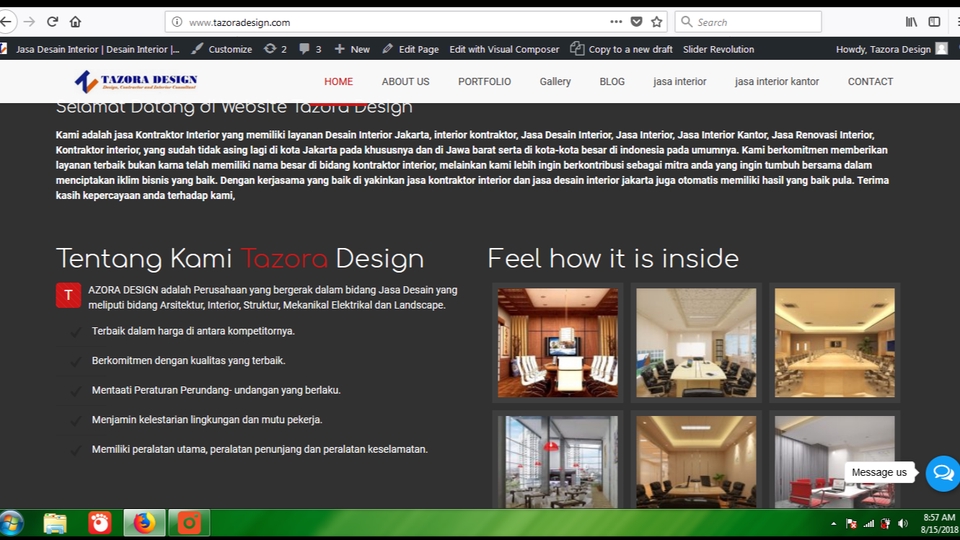Select the HOME menu item
This screenshot has width=960, height=540.
(x=339, y=81)
